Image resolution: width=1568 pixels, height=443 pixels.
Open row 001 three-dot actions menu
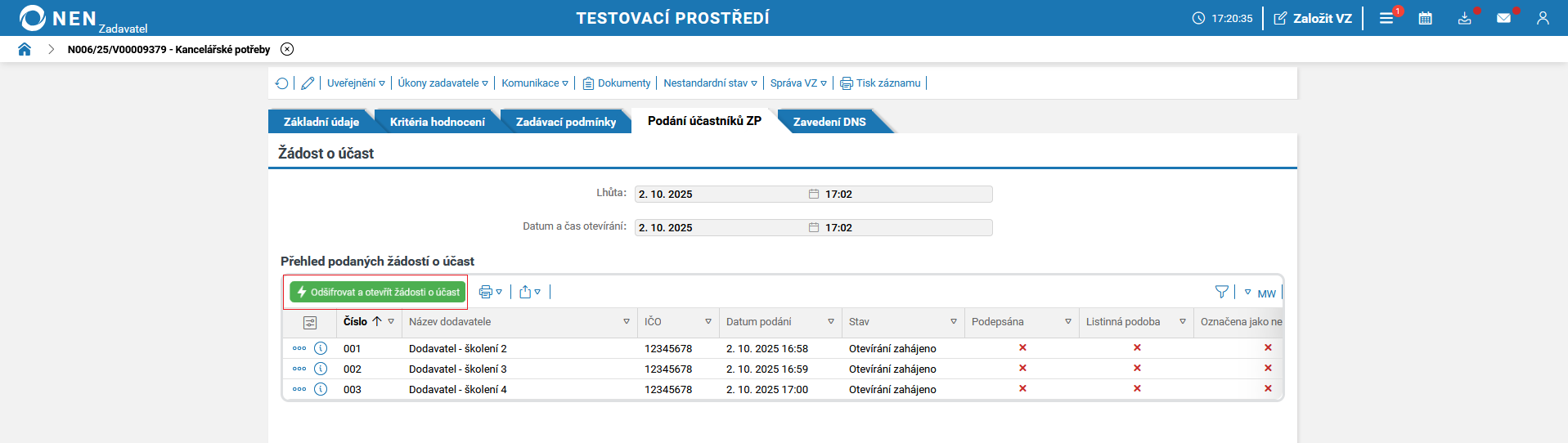(x=299, y=348)
